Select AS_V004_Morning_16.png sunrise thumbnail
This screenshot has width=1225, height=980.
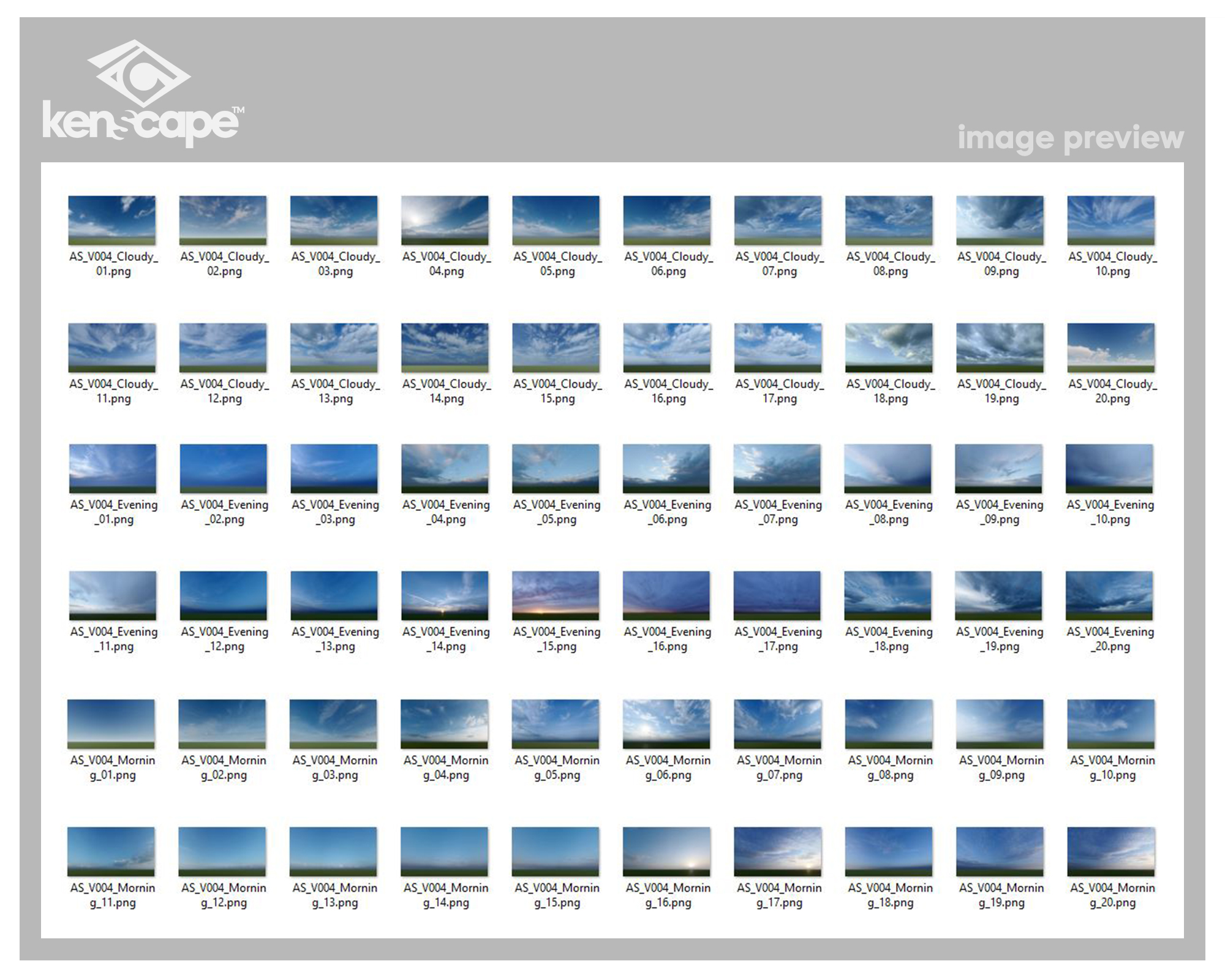click(666, 851)
